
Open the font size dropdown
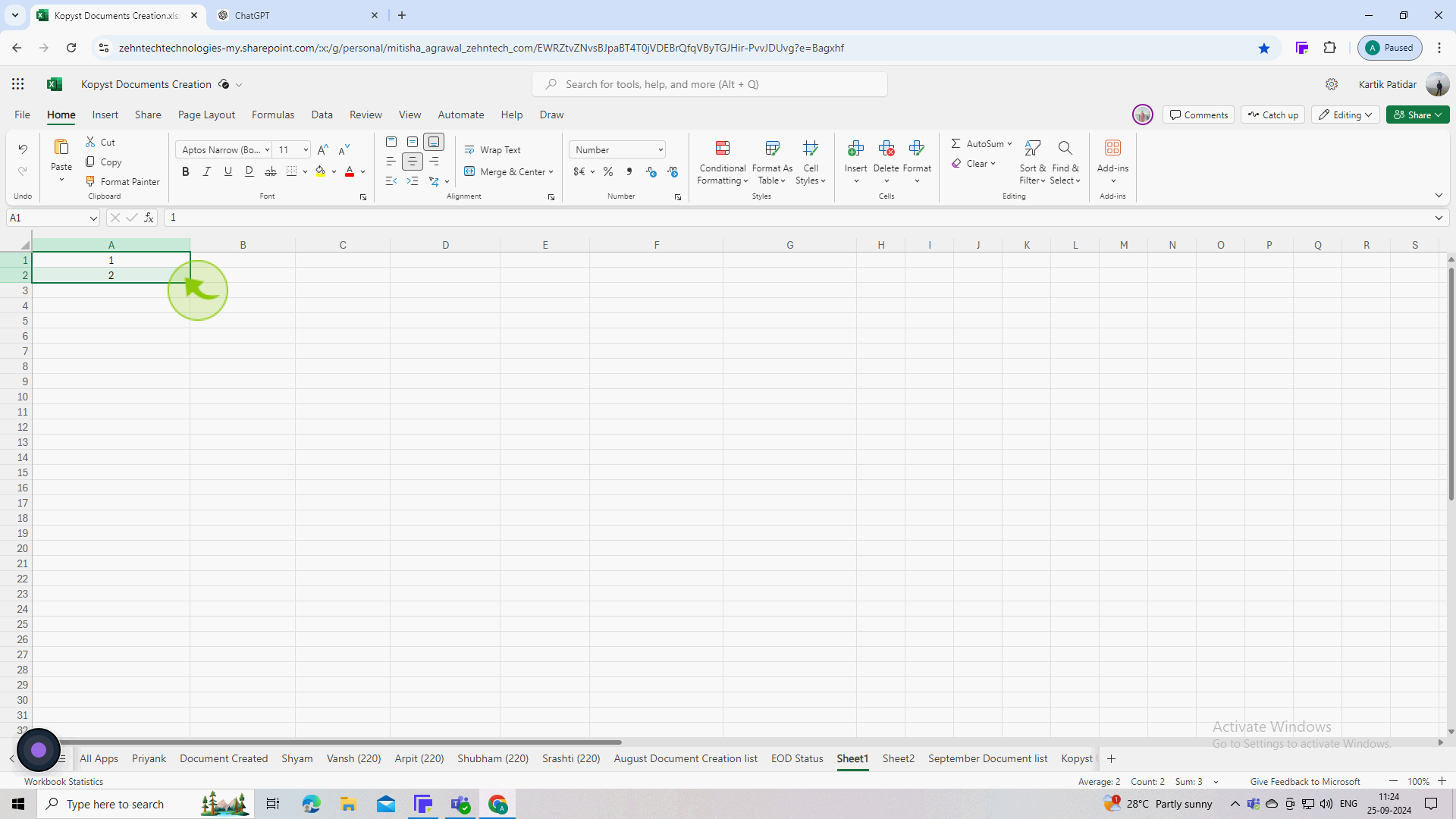306,149
